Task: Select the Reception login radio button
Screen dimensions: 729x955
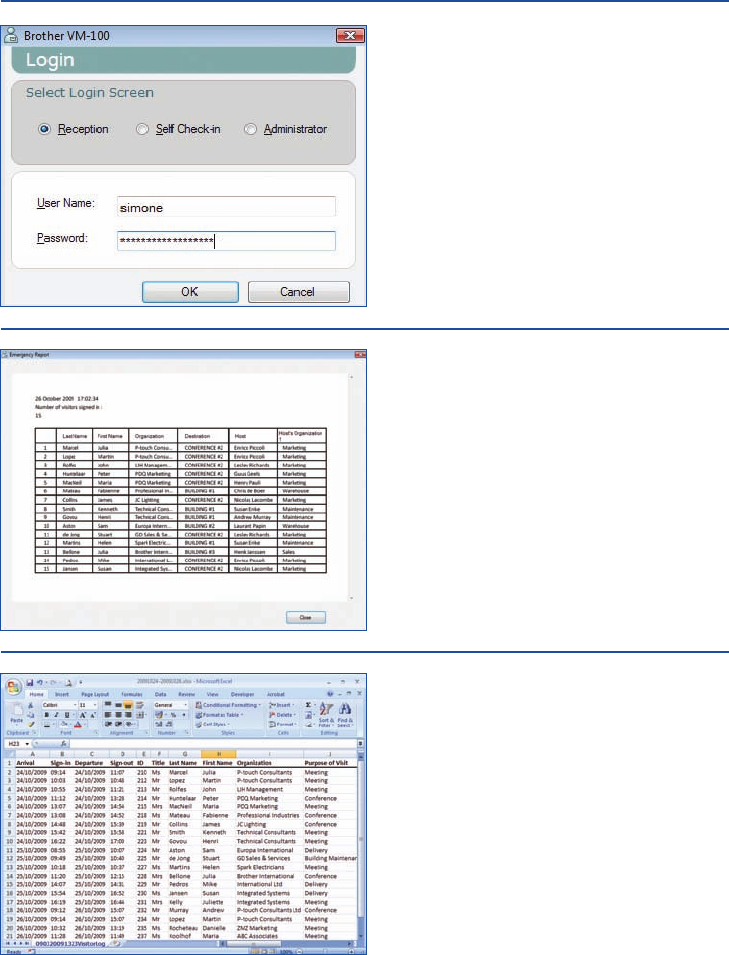Action: click(x=44, y=129)
